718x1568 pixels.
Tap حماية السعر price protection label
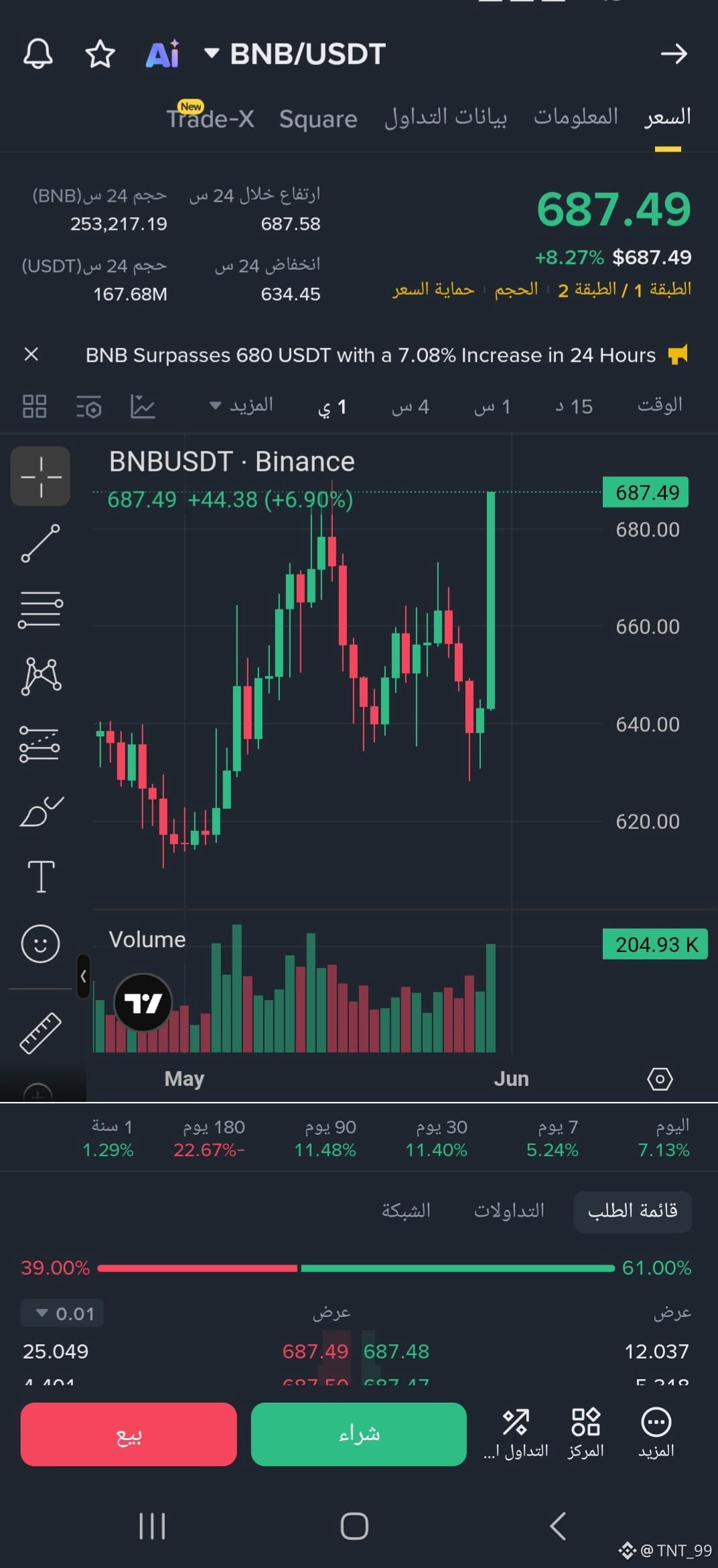click(433, 289)
